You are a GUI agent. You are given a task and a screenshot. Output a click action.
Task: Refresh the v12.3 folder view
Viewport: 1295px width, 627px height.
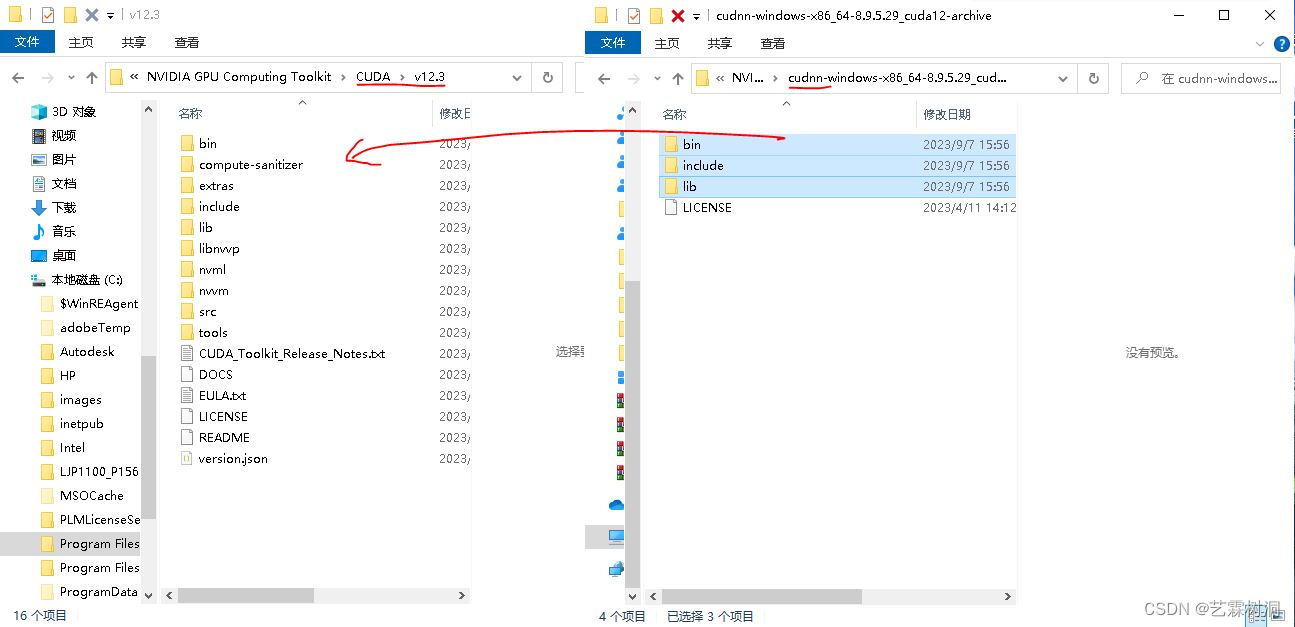[x=547, y=77]
